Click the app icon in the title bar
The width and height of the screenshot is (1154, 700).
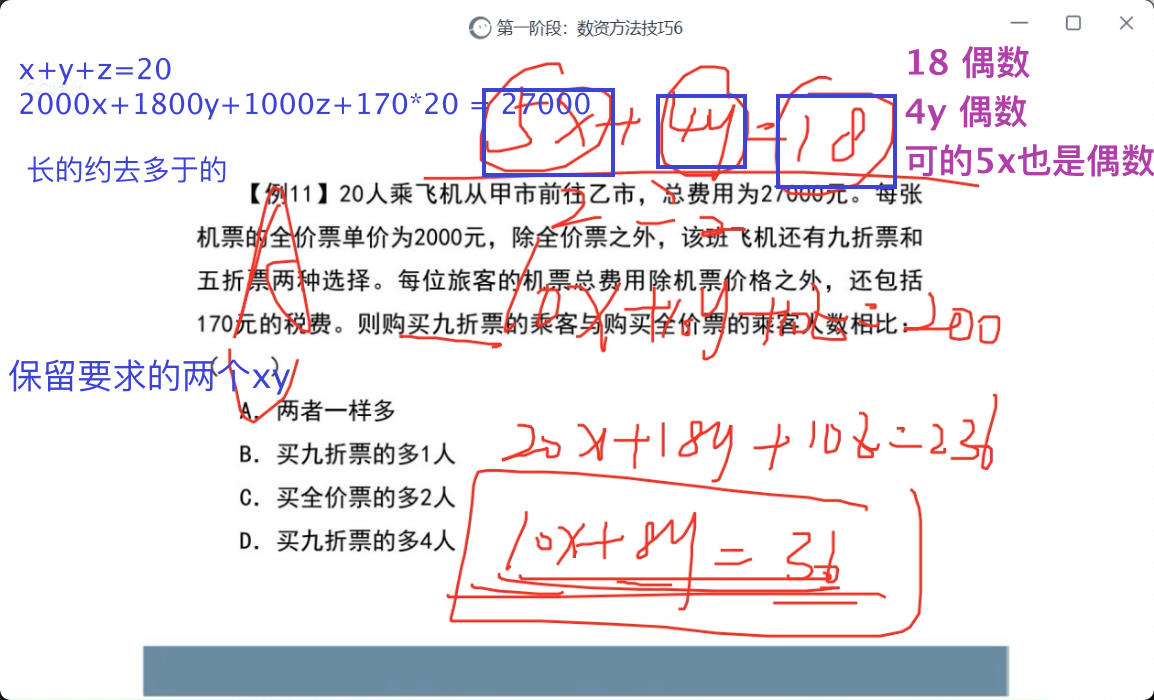coord(481,28)
